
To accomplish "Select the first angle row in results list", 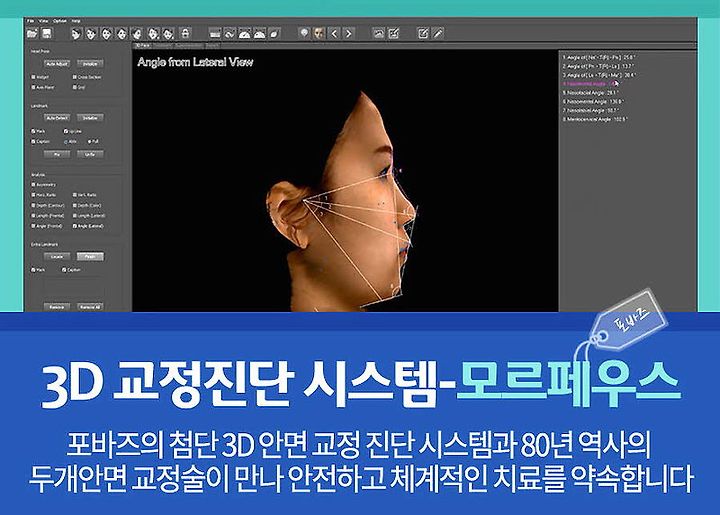I will 599,57.
